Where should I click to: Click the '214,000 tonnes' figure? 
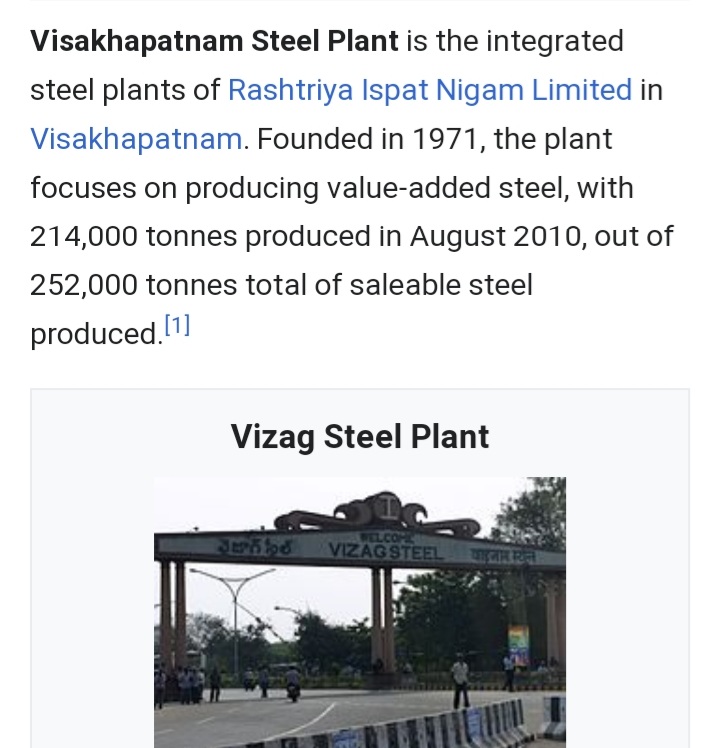click(133, 236)
